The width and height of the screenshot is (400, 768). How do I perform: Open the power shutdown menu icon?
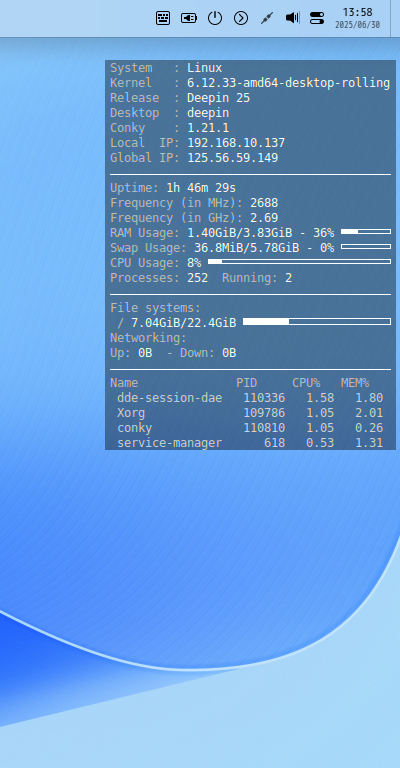point(215,18)
